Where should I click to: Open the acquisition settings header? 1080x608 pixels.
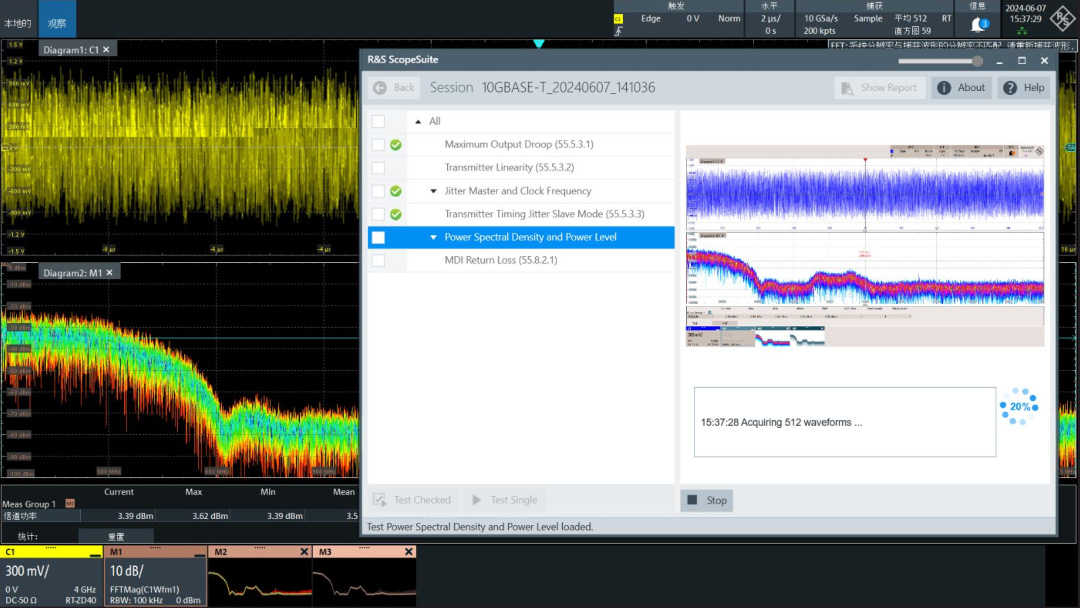point(875,6)
